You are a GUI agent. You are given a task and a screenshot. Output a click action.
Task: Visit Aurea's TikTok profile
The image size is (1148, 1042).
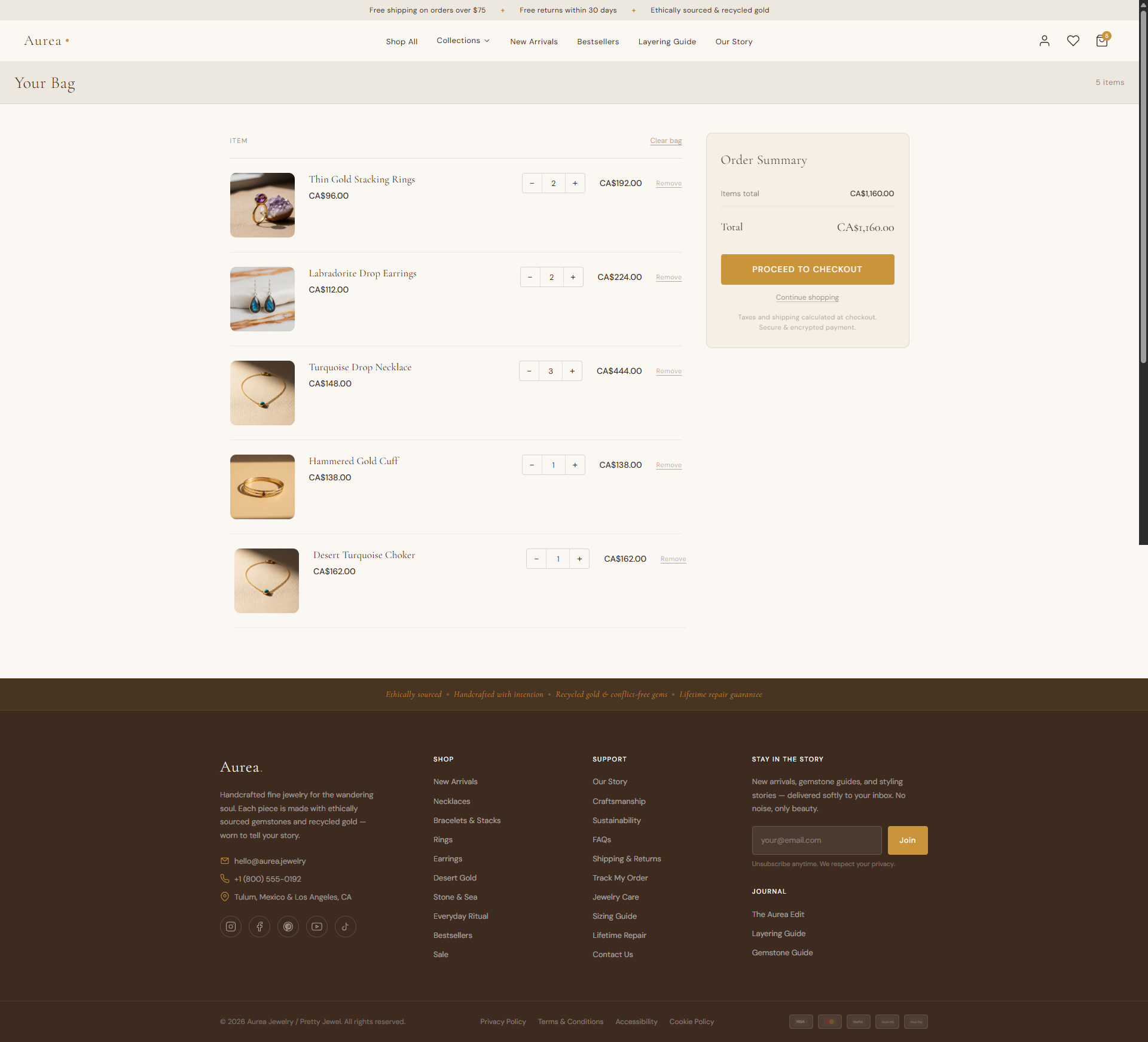click(346, 927)
